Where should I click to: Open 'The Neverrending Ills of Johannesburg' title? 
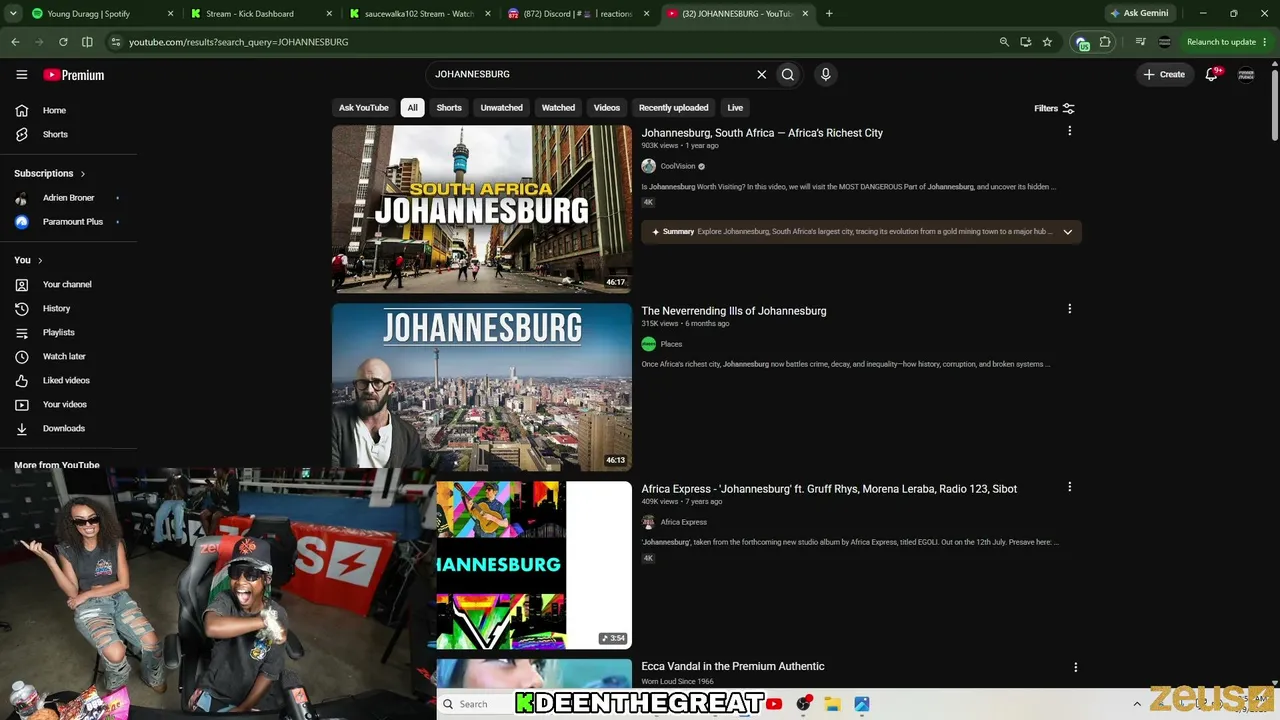click(x=734, y=311)
